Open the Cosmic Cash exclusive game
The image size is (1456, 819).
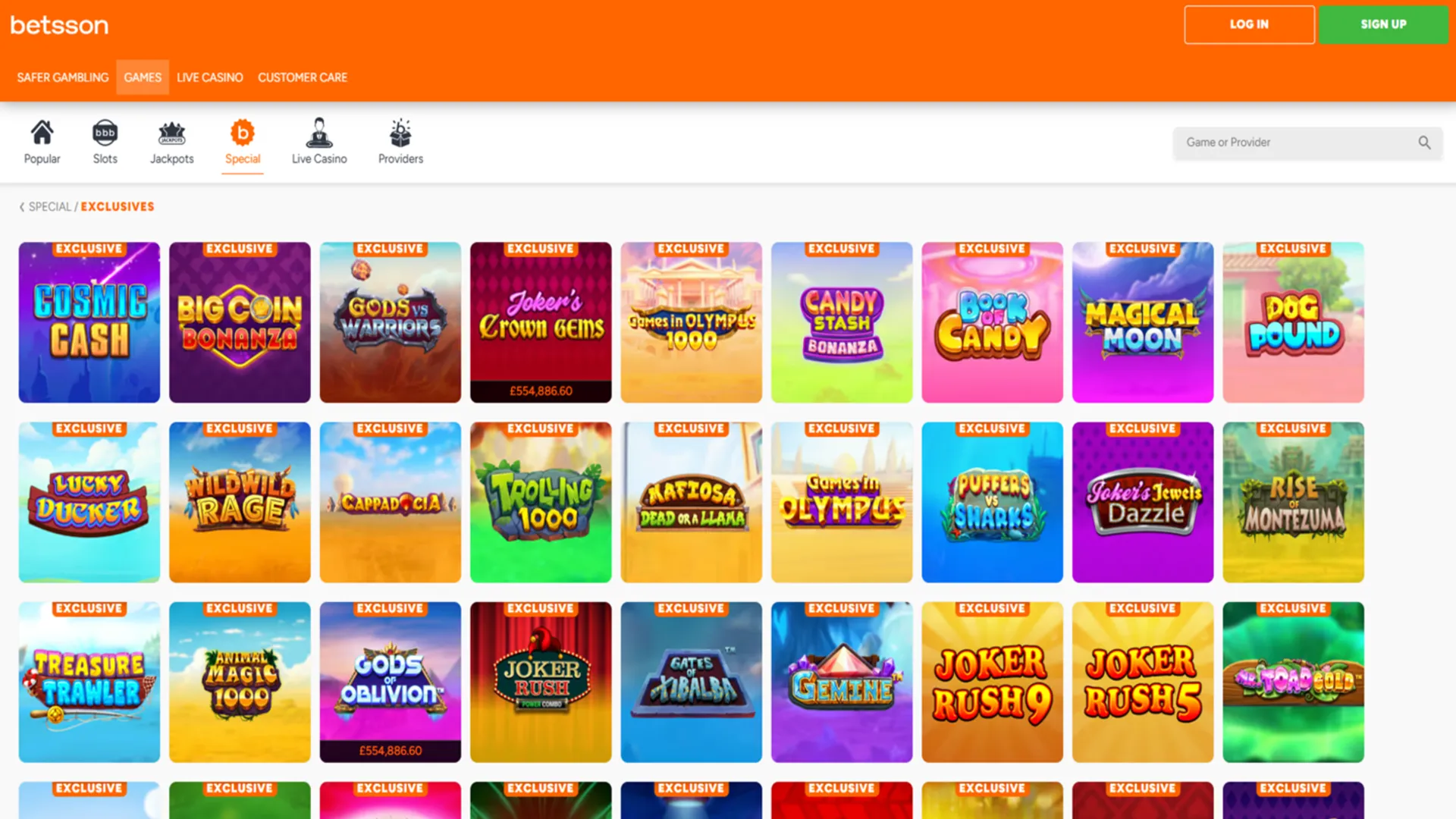tap(89, 322)
